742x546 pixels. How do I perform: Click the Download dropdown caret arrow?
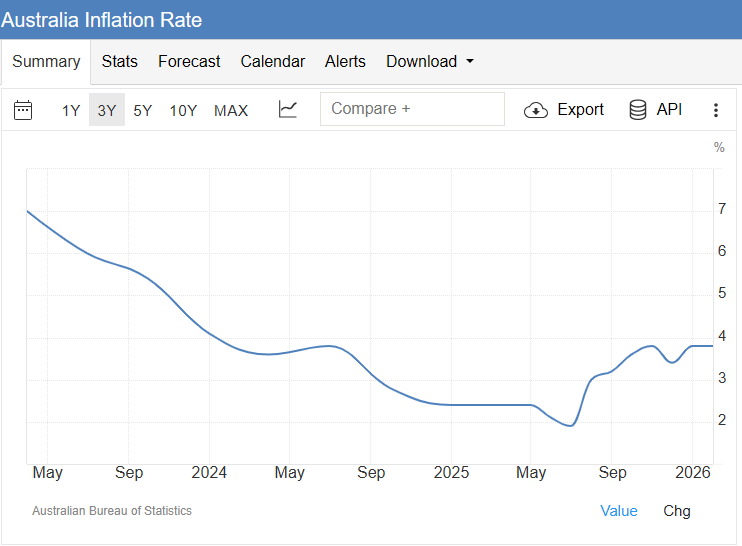469,62
